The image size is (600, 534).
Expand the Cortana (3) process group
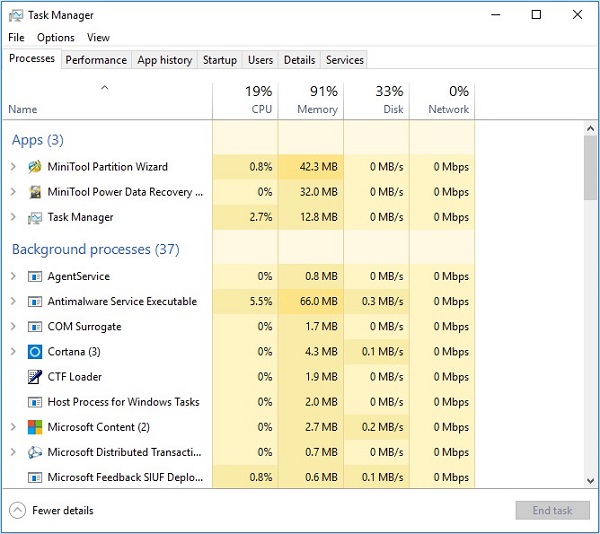pos(13,352)
